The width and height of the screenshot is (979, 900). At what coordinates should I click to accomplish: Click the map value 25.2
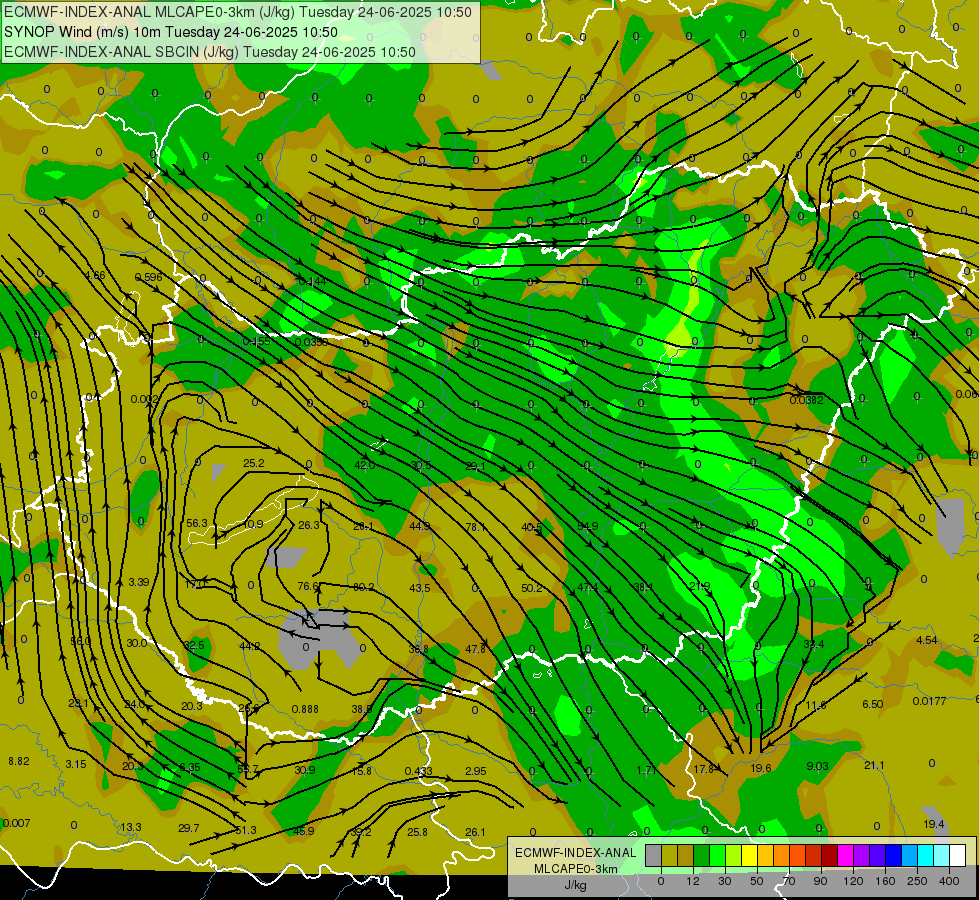[253, 463]
